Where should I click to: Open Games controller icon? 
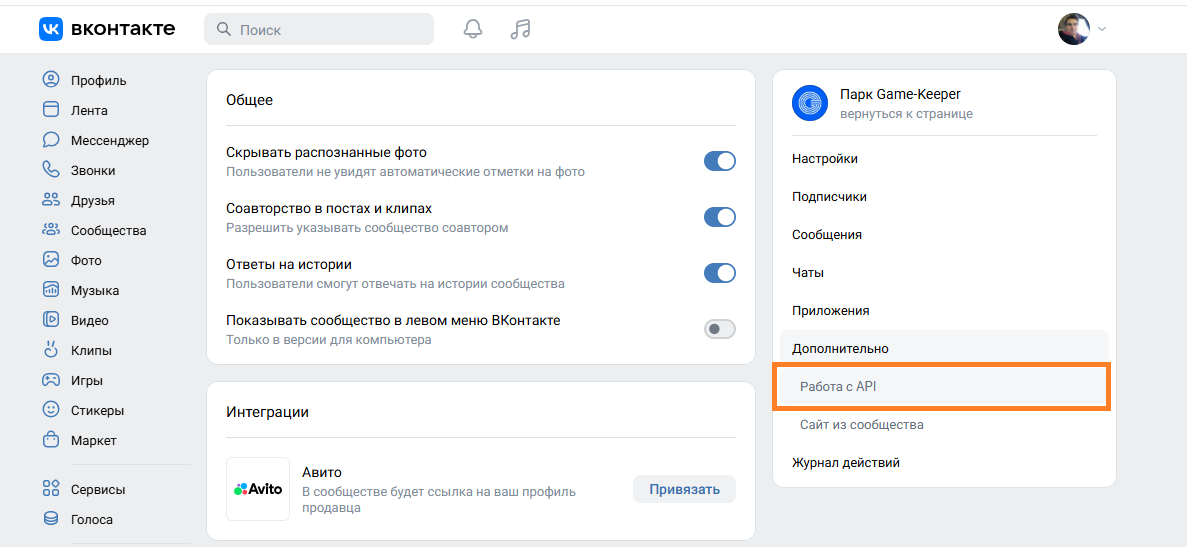coord(51,380)
